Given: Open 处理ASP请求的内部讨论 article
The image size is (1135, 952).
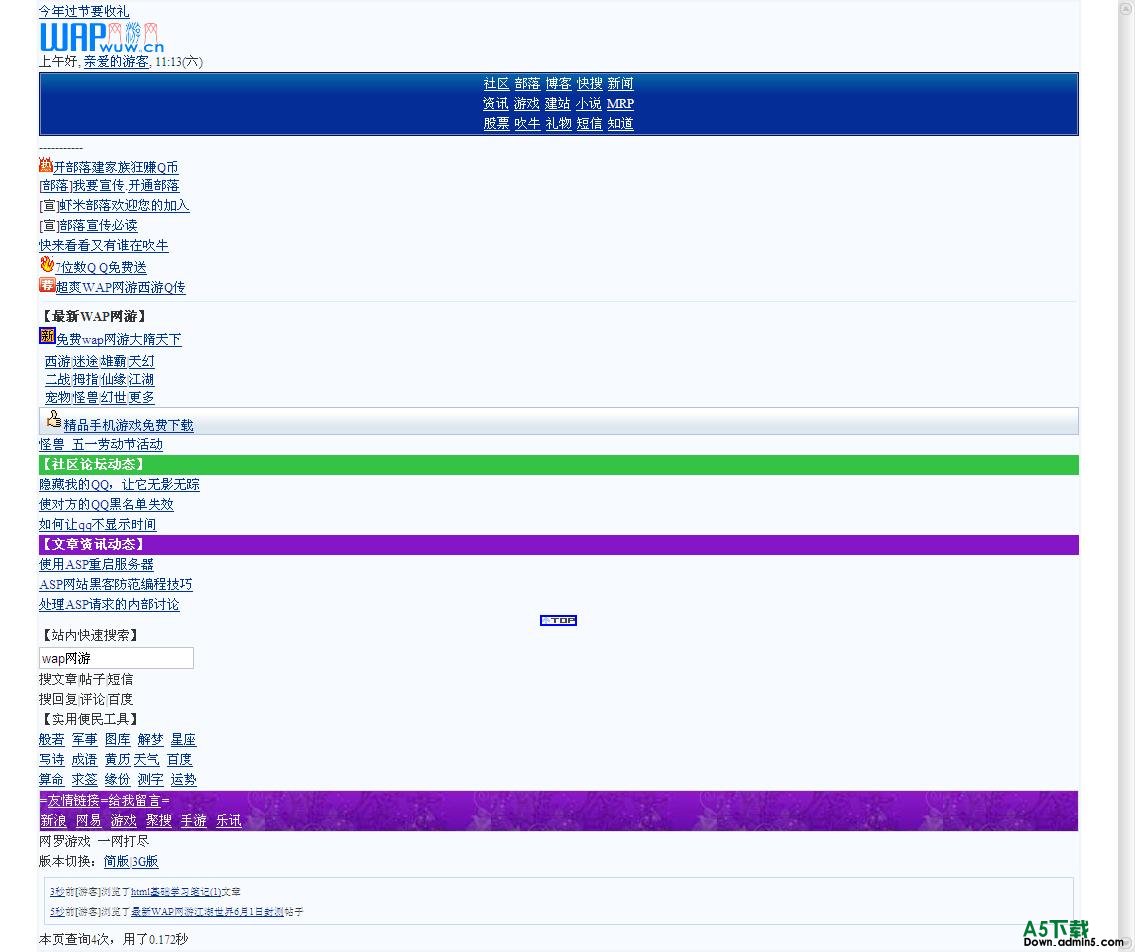Looking at the screenshot, I should click(109, 605).
